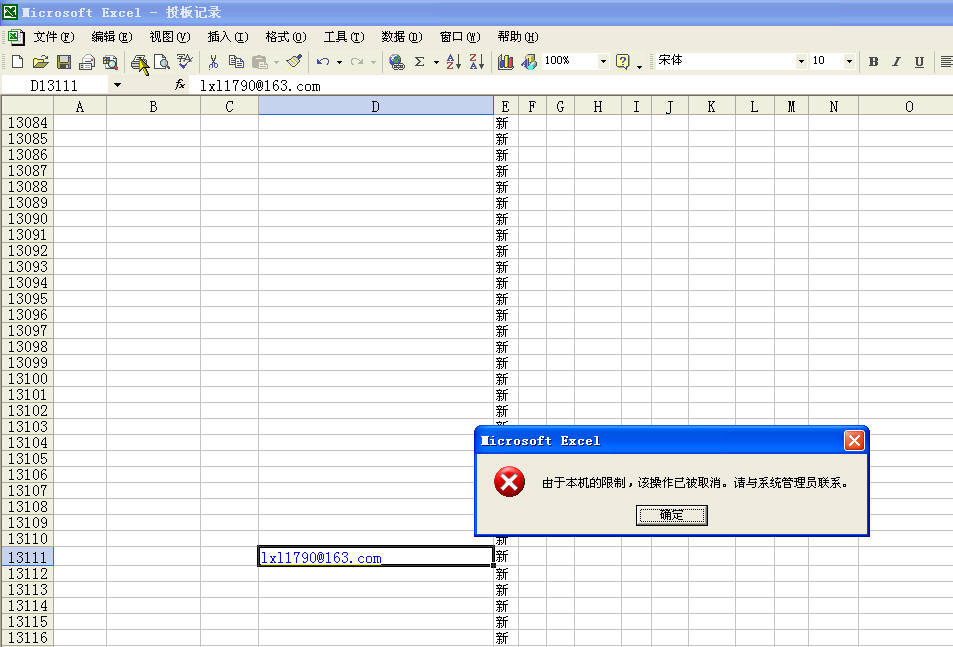The width and height of the screenshot is (953, 647).
Task: Click the Paste clipboard icon
Action: click(260, 61)
